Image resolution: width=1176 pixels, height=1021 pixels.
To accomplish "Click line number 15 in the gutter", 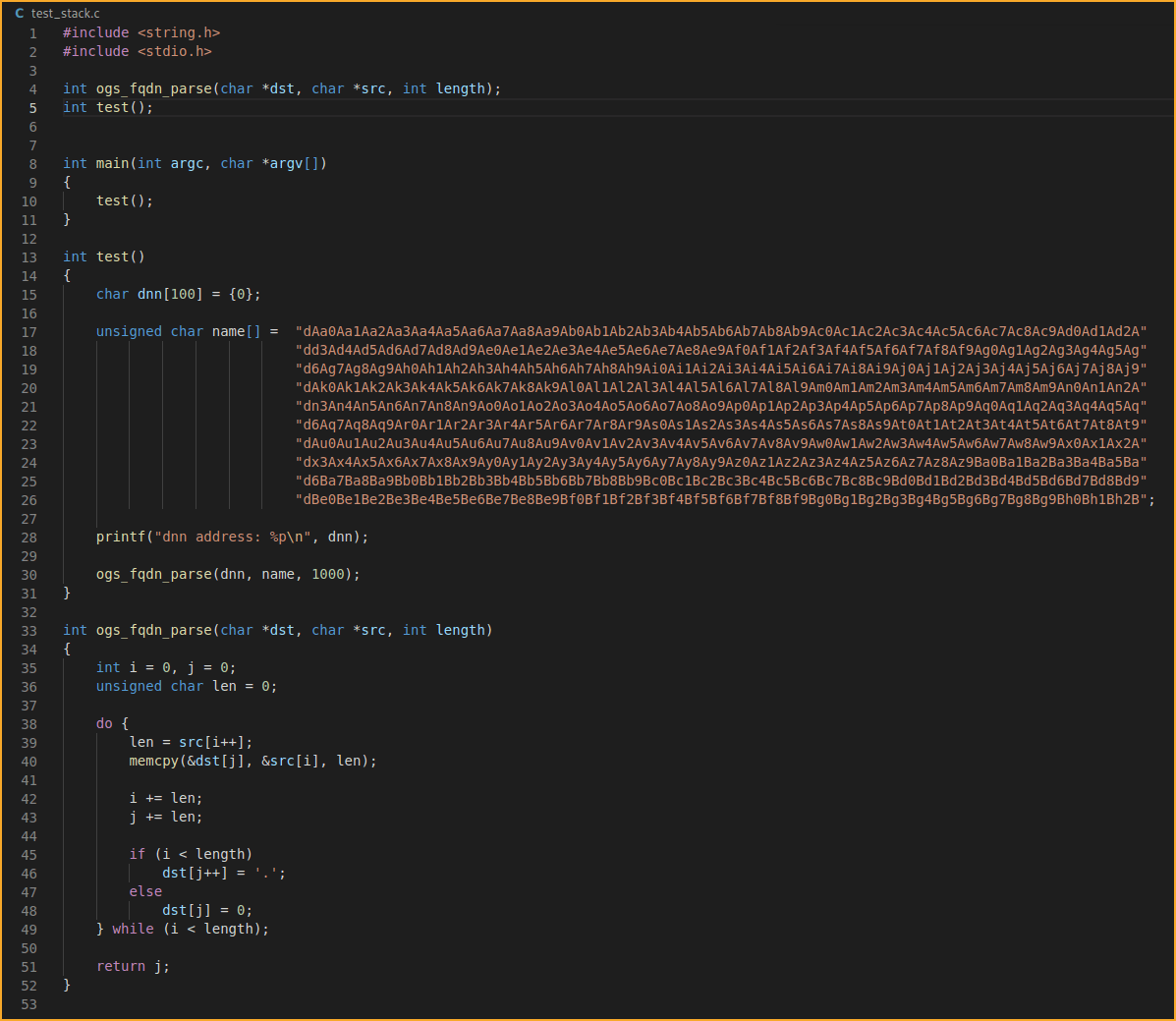I will click(29, 295).
